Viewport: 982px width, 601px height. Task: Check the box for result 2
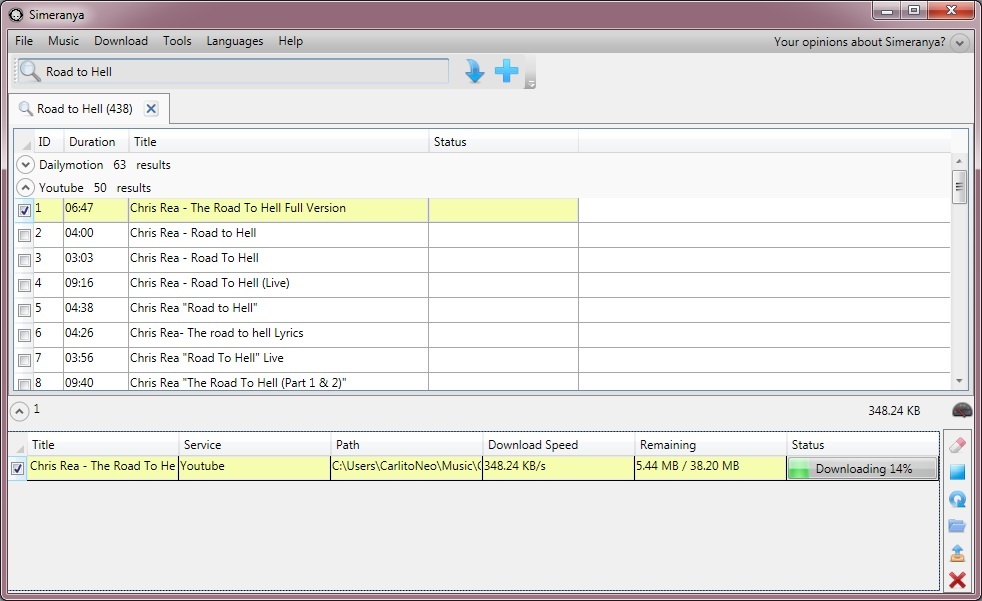(x=24, y=235)
